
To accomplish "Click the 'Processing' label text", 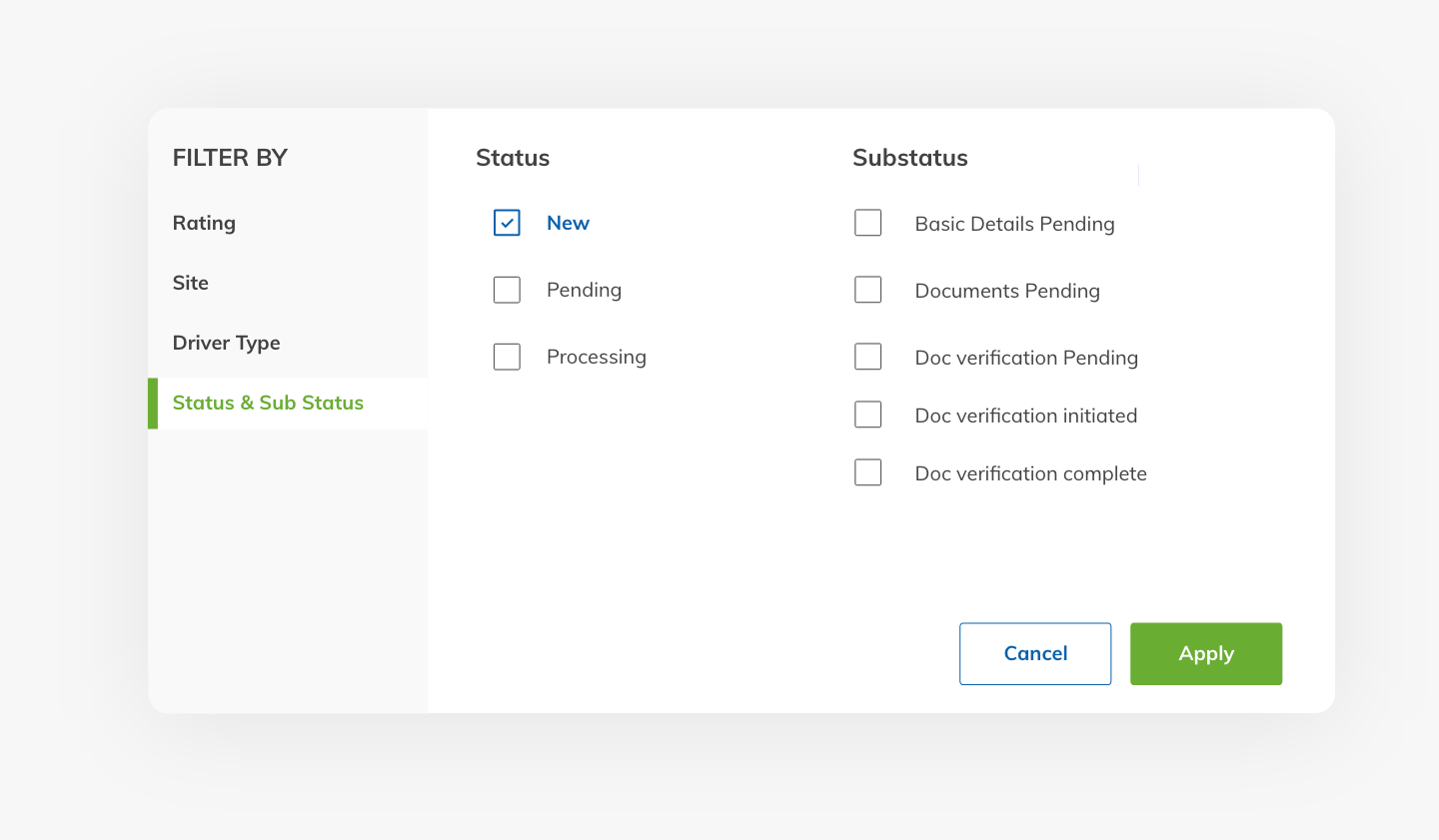I will 596,357.
